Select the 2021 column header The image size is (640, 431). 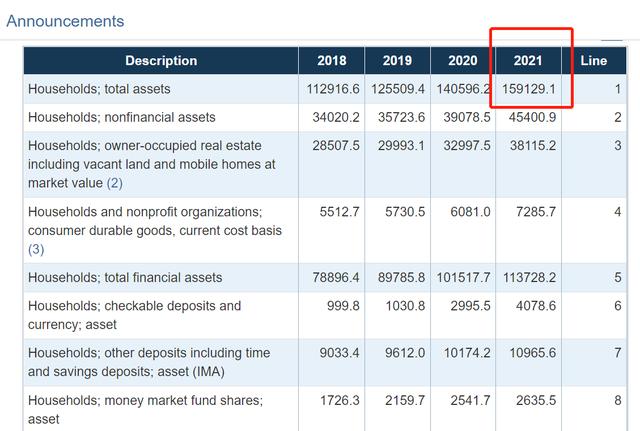[x=528, y=61]
